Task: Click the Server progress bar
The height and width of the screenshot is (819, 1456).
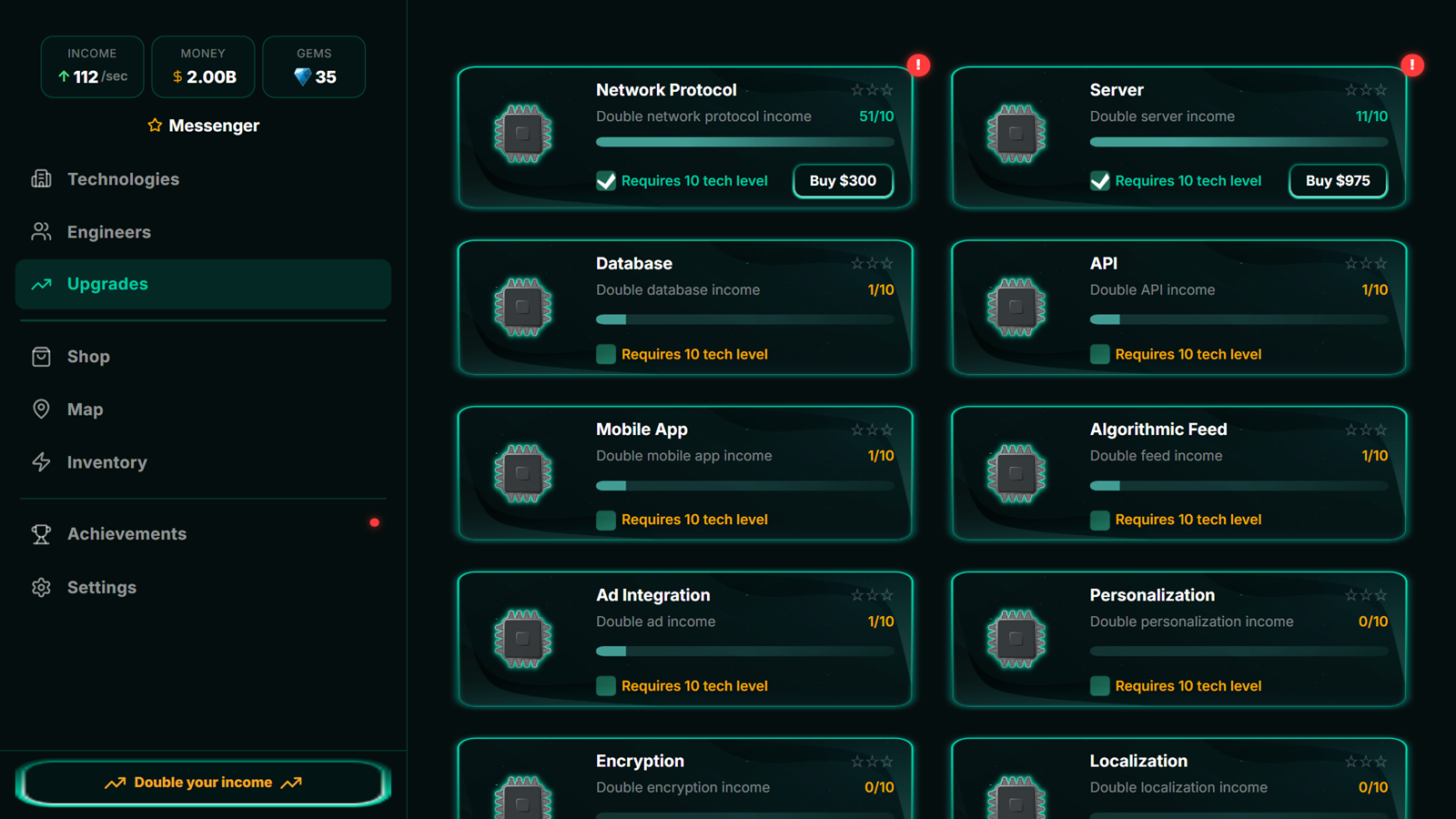Action: 1239,142
